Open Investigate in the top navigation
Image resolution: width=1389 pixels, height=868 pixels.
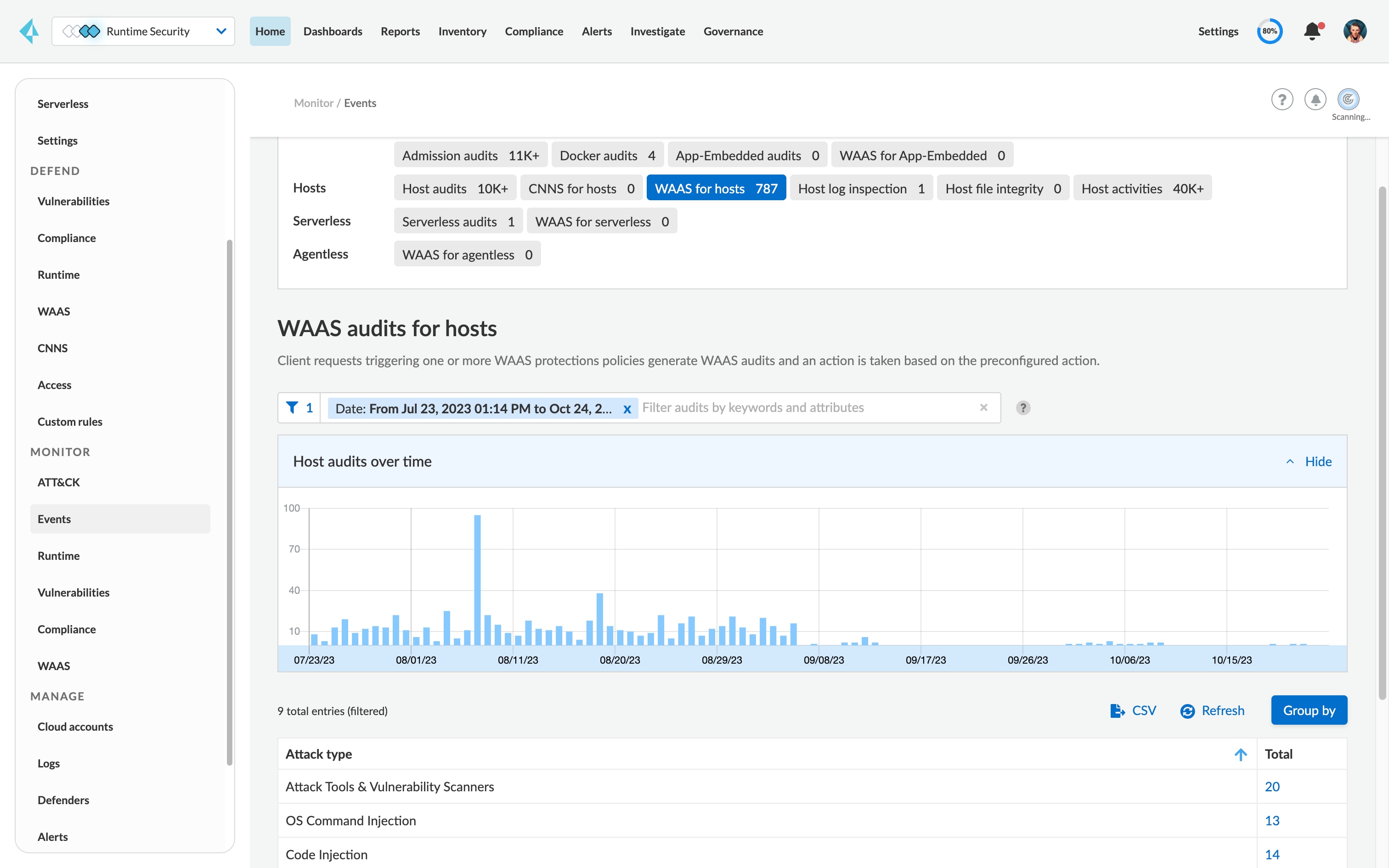(657, 31)
